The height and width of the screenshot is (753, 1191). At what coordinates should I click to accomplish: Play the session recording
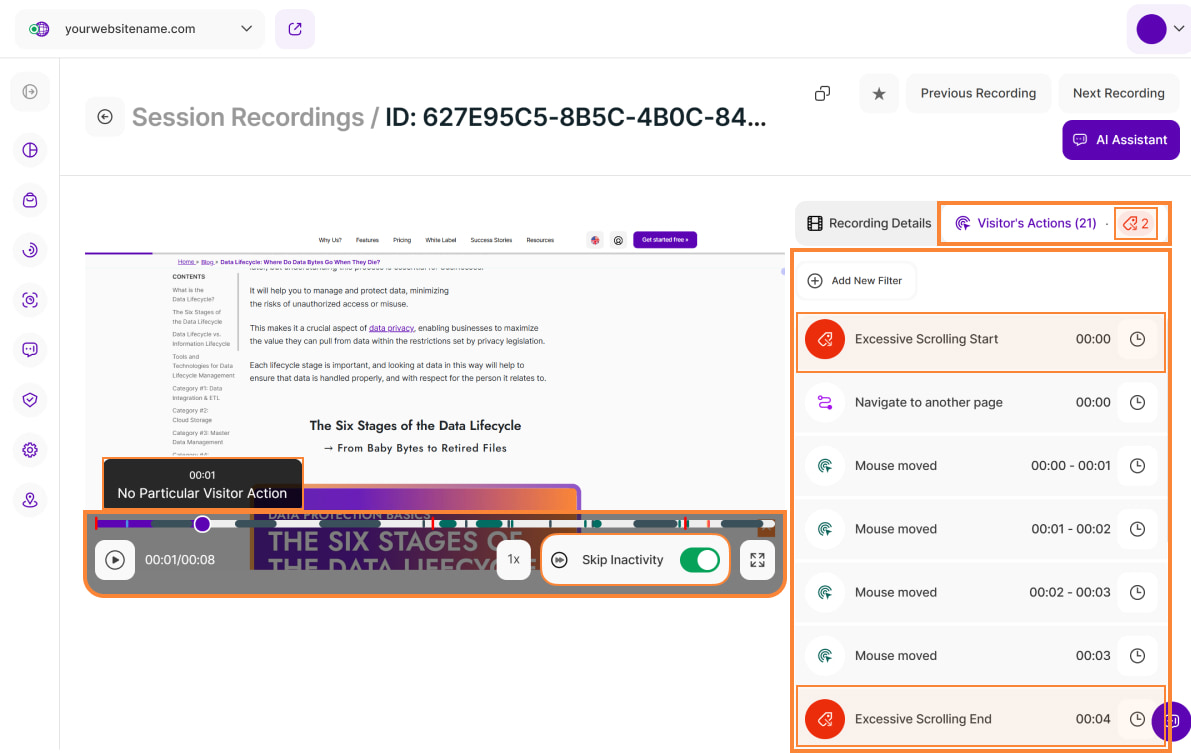115,560
